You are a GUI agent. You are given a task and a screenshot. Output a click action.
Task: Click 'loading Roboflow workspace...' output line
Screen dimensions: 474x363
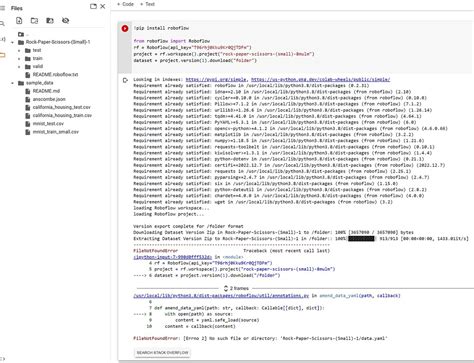[x=171, y=208]
